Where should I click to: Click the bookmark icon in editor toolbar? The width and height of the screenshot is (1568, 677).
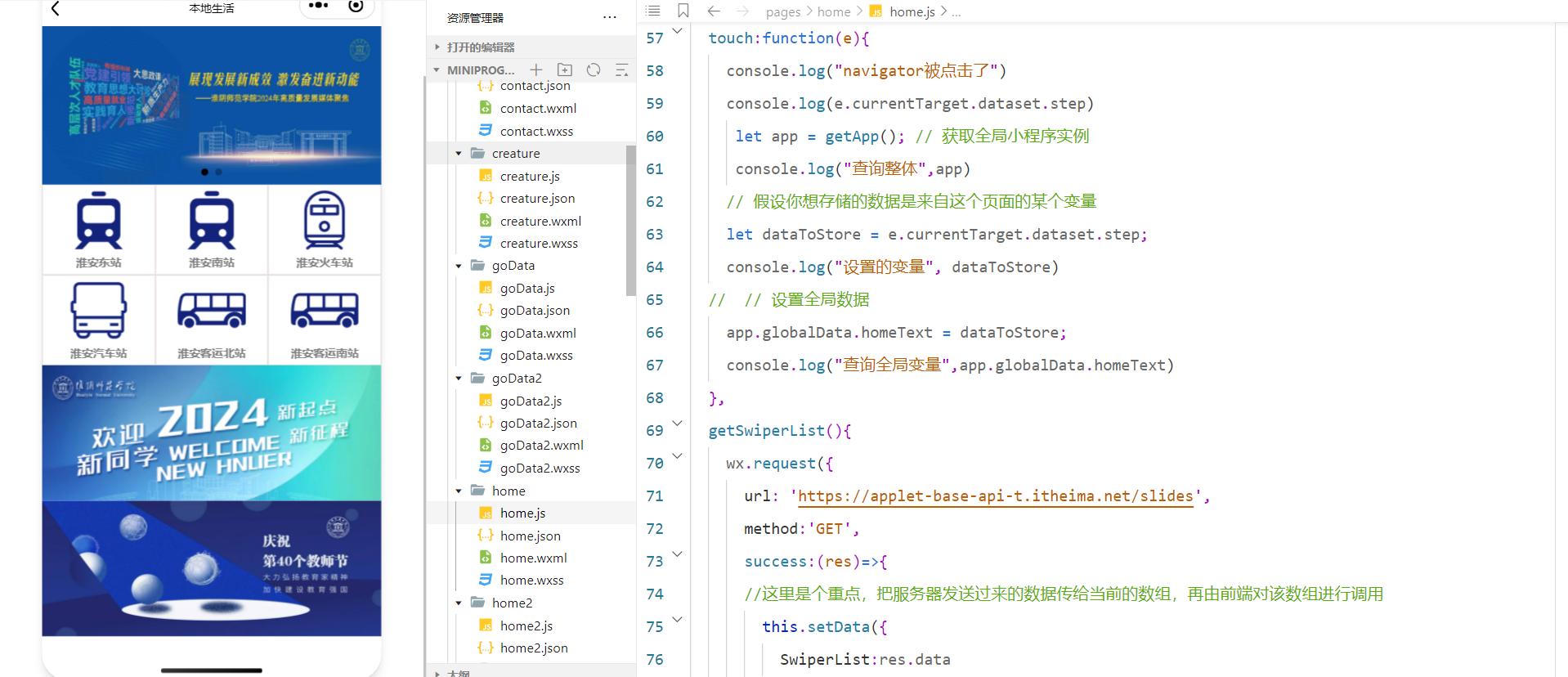point(683,11)
